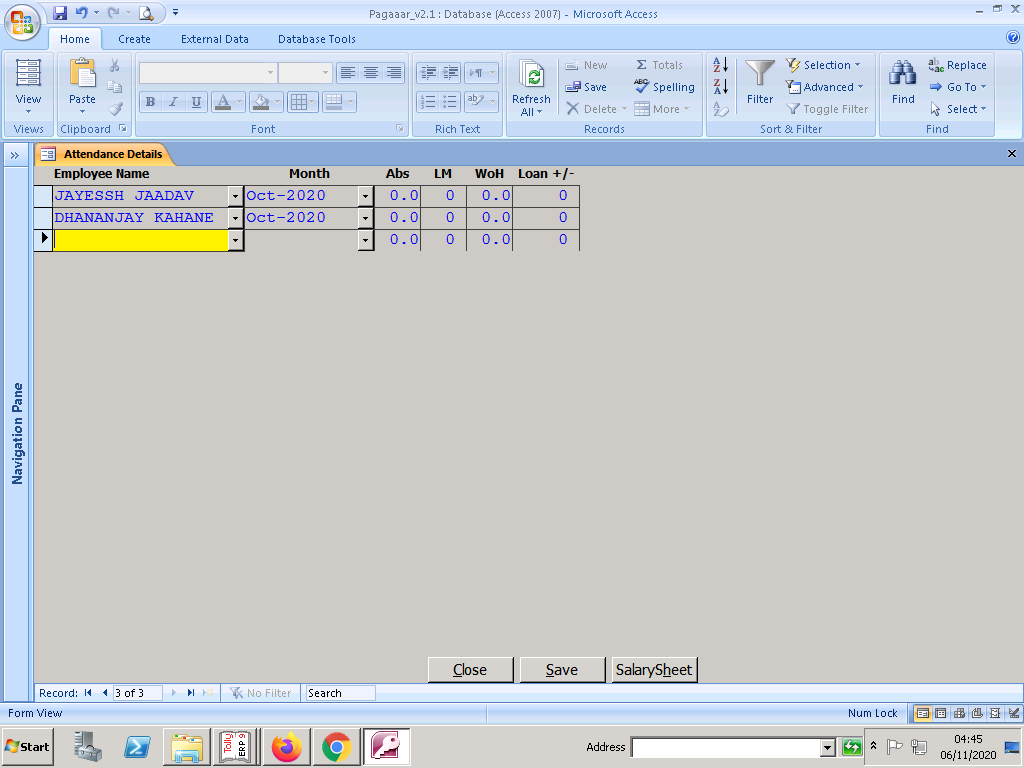Open the font name combo box
This screenshot has height=768, width=1024.
pyautogui.click(x=270, y=72)
